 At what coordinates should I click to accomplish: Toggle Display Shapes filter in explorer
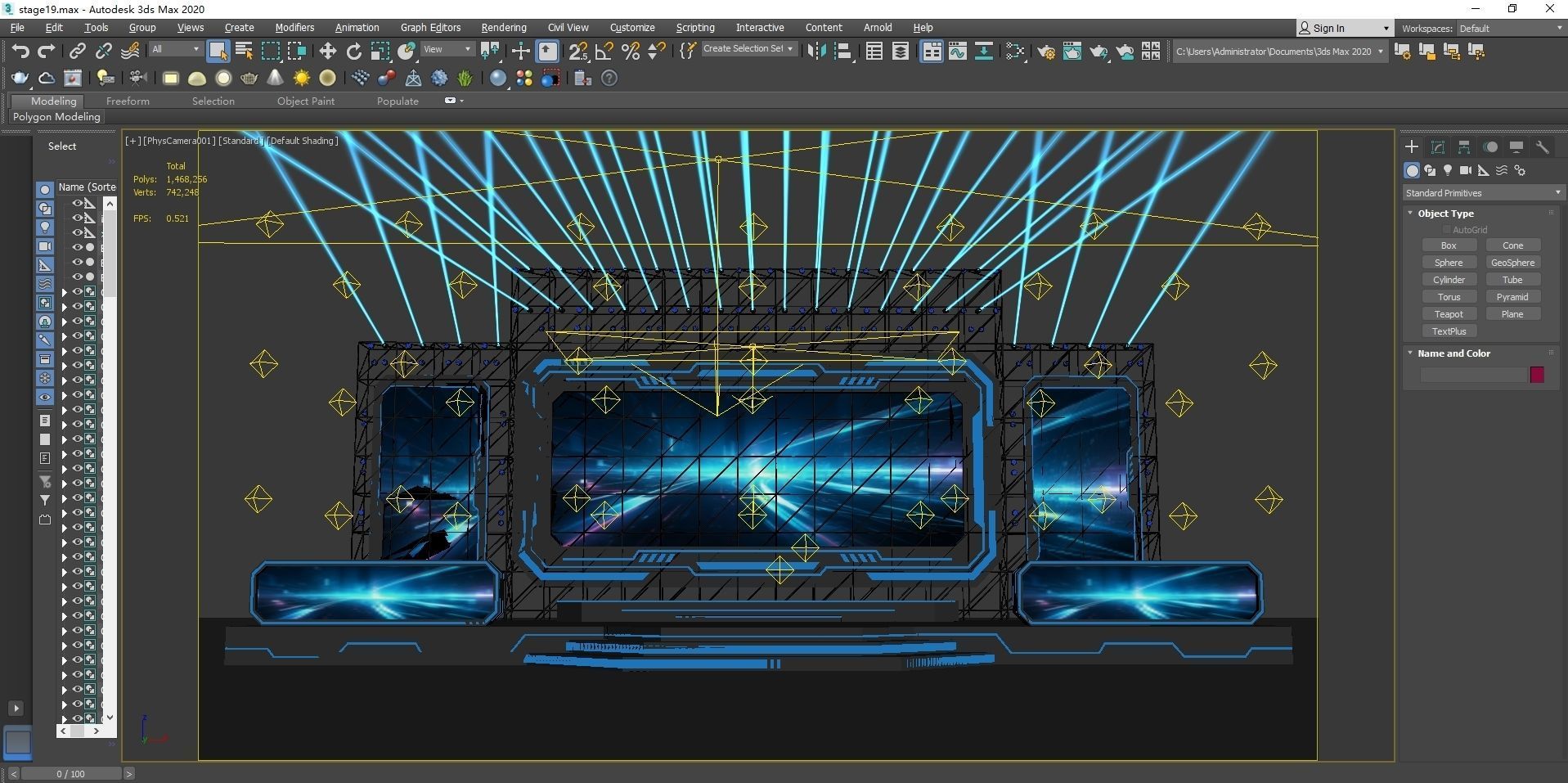(x=45, y=208)
